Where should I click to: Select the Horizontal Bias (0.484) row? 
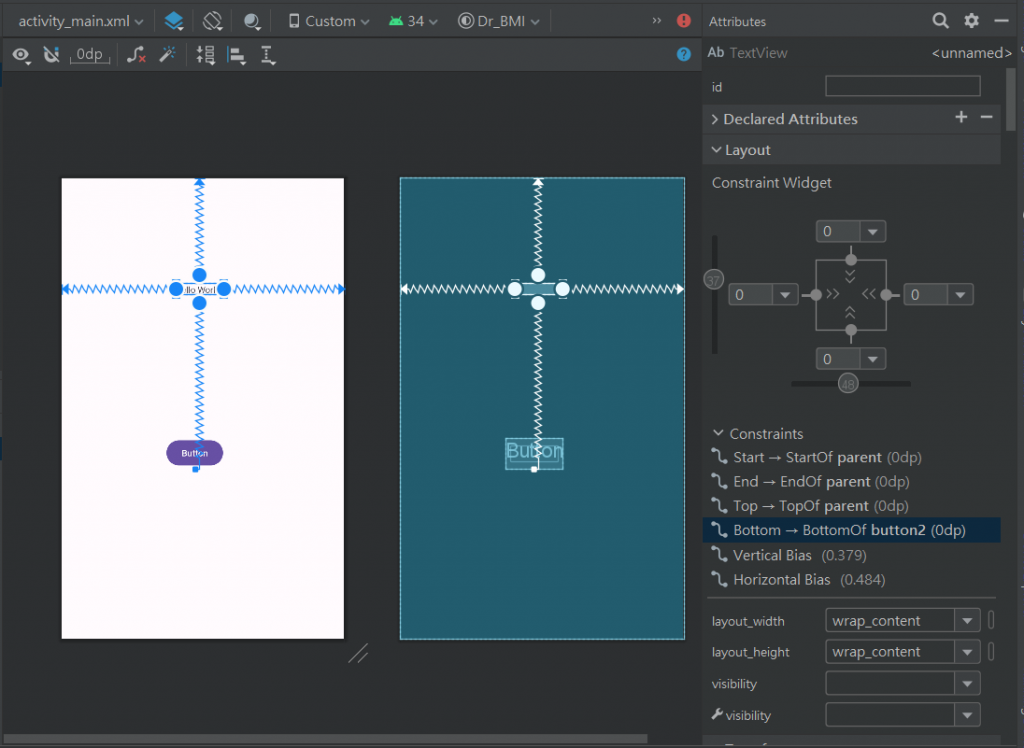tap(852, 579)
